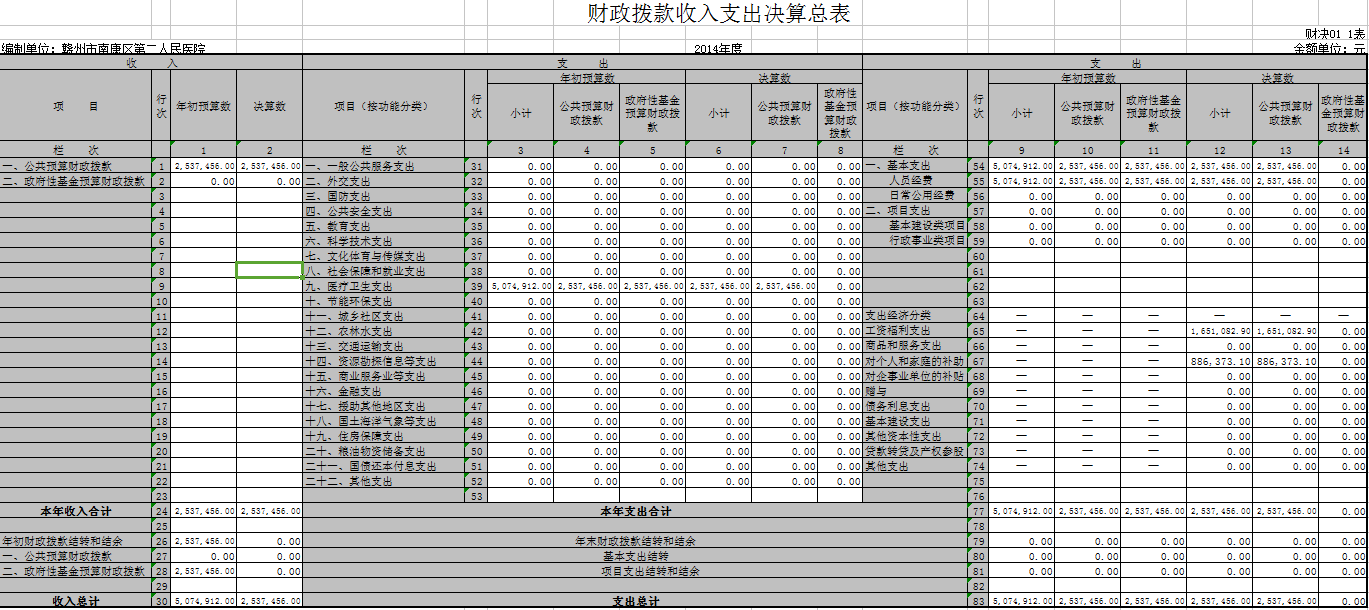Select the 三、国防支出 cell
1369x610 pixels.
tap(384, 197)
